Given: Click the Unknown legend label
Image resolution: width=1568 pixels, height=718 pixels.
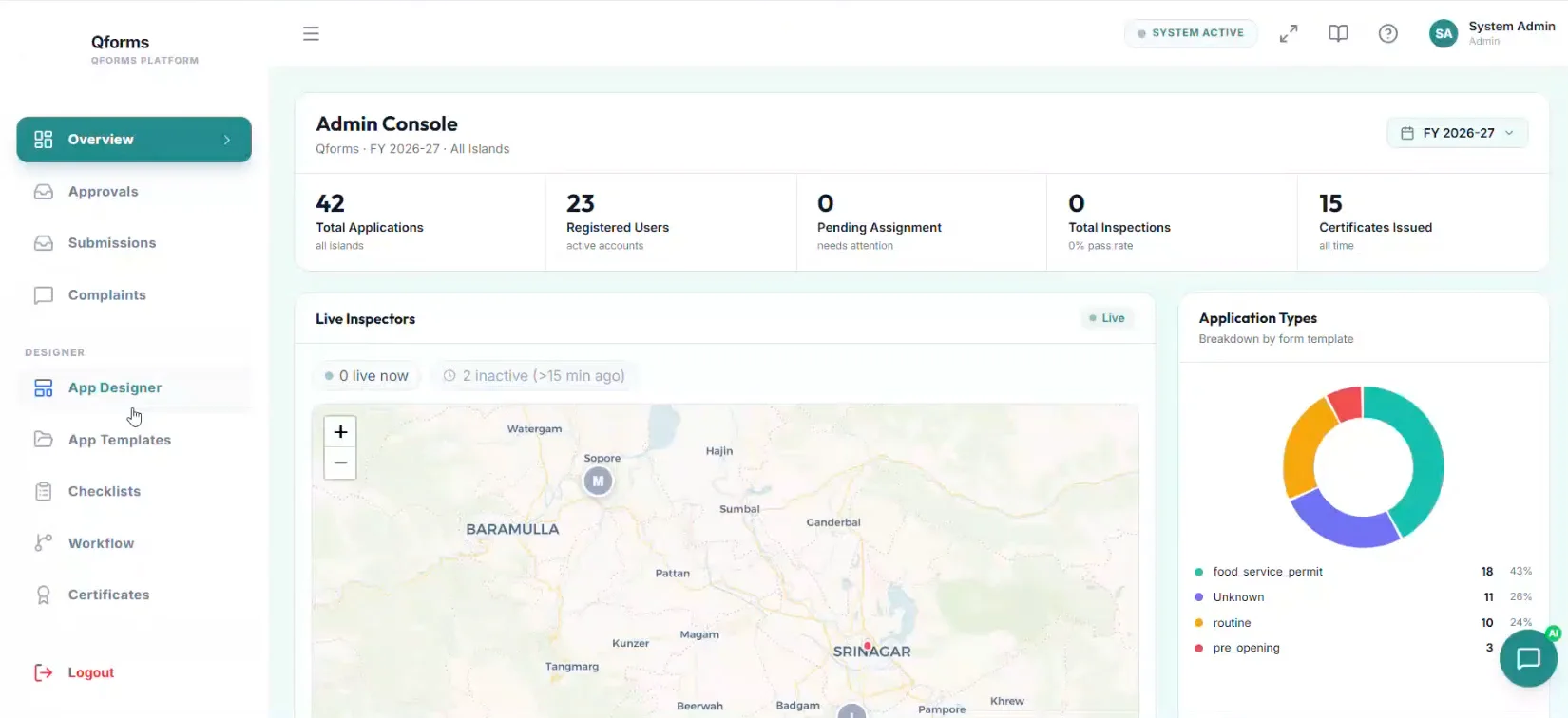Looking at the screenshot, I should point(1238,597).
